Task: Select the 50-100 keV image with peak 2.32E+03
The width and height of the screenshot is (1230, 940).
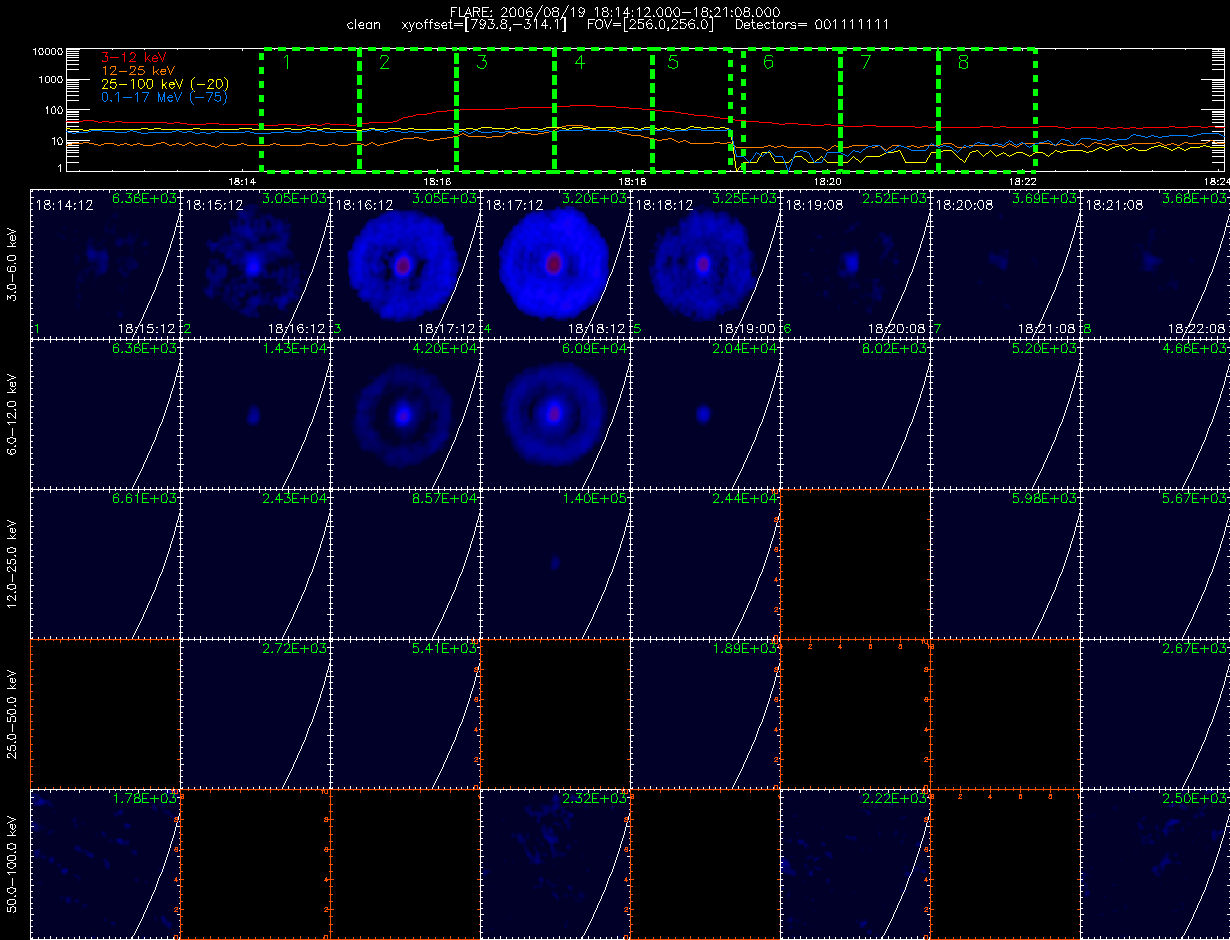Action: 555,863
